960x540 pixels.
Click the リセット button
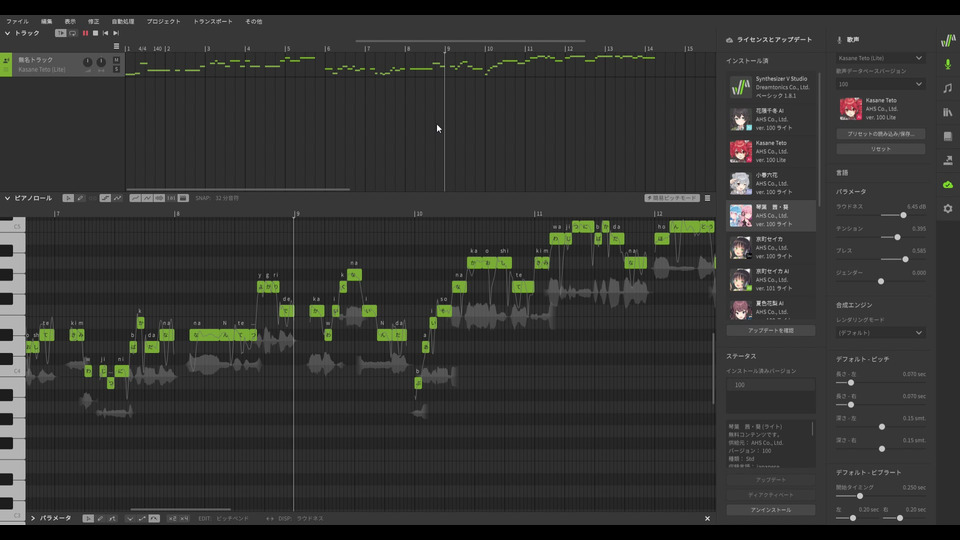tap(880, 149)
